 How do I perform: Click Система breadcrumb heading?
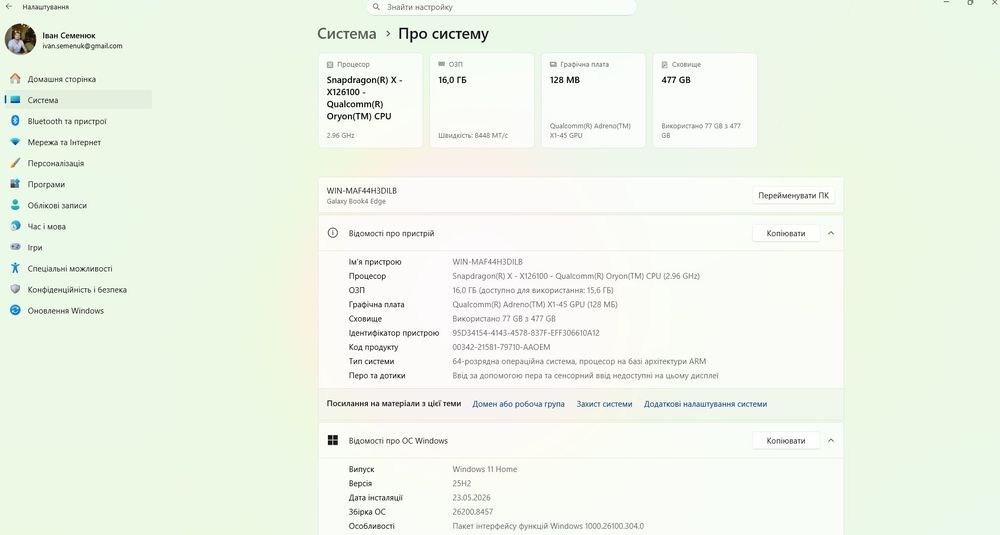click(347, 34)
